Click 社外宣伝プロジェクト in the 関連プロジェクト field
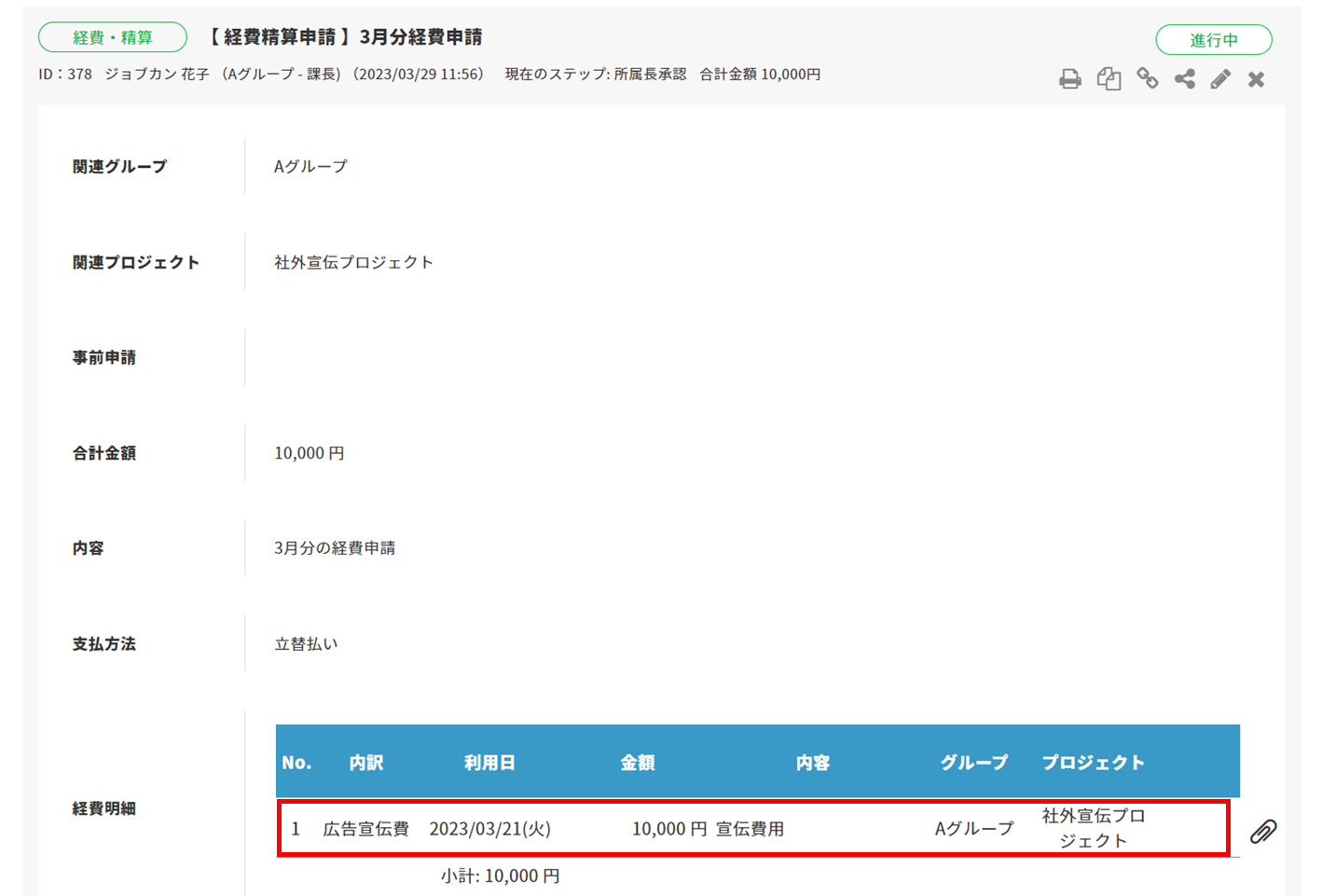Image resolution: width=1322 pixels, height=896 pixels. click(x=353, y=263)
